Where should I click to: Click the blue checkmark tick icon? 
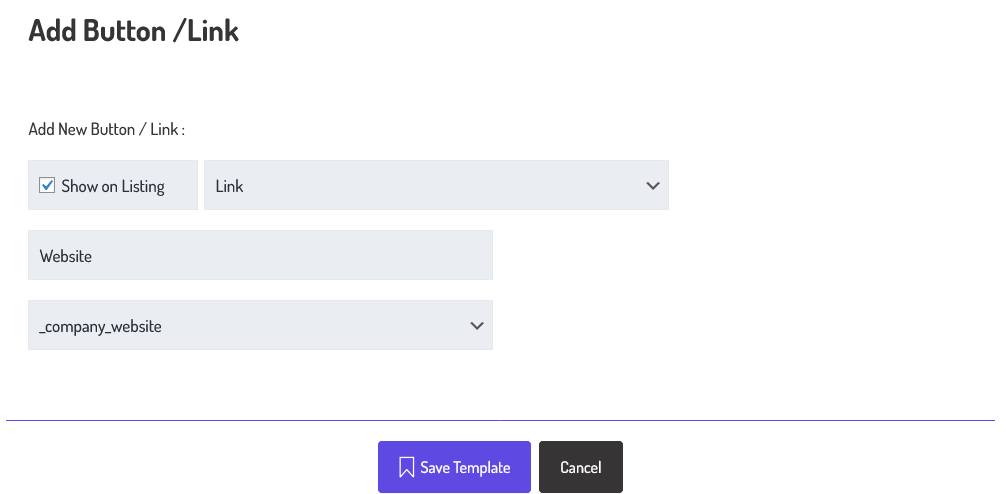tap(47, 185)
